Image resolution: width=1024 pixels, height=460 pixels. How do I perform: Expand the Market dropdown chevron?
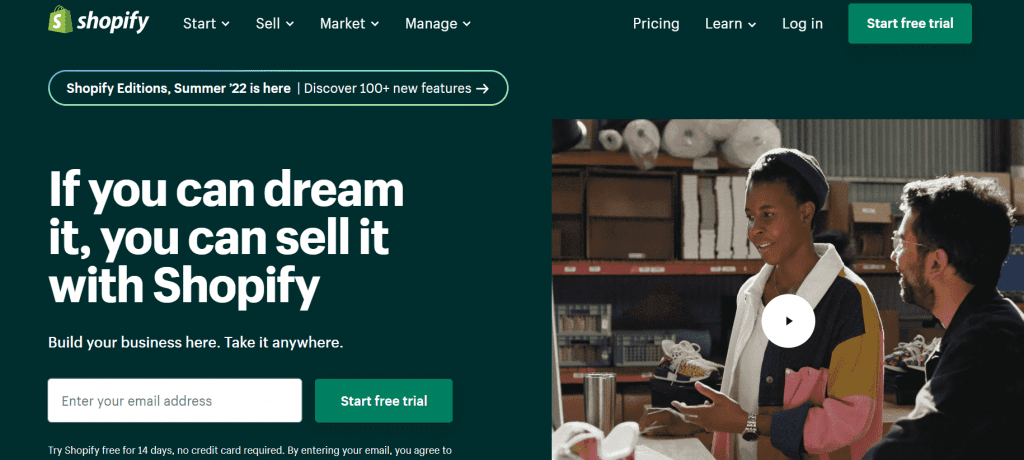[x=375, y=24]
